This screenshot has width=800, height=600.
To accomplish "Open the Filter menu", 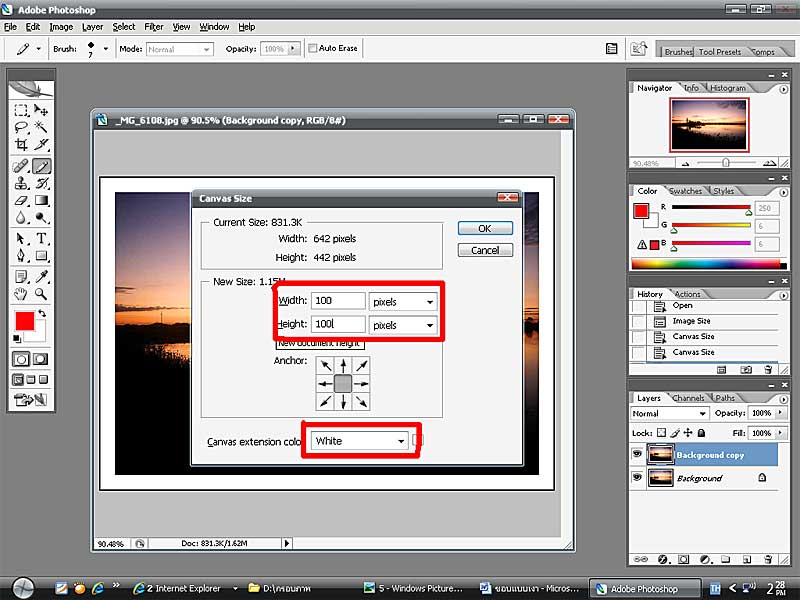I will (x=154, y=27).
